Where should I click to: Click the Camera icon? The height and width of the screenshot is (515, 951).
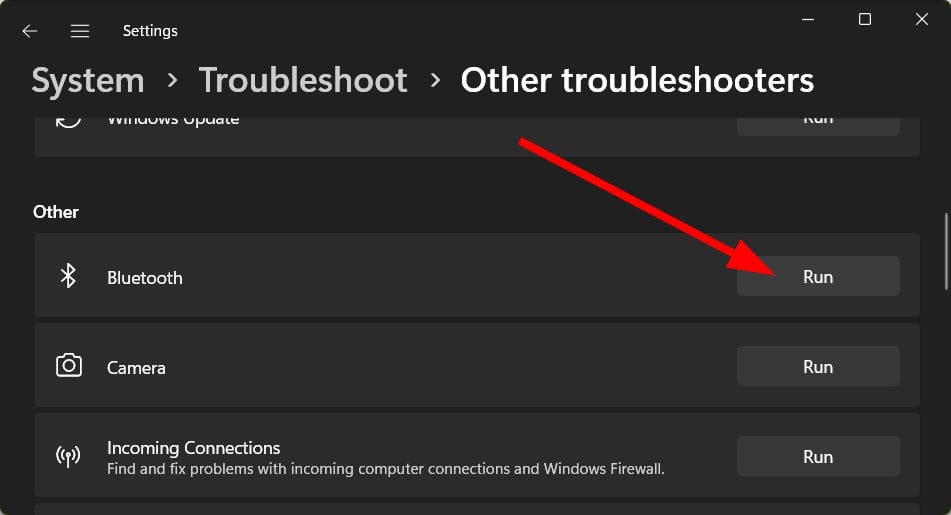point(69,366)
